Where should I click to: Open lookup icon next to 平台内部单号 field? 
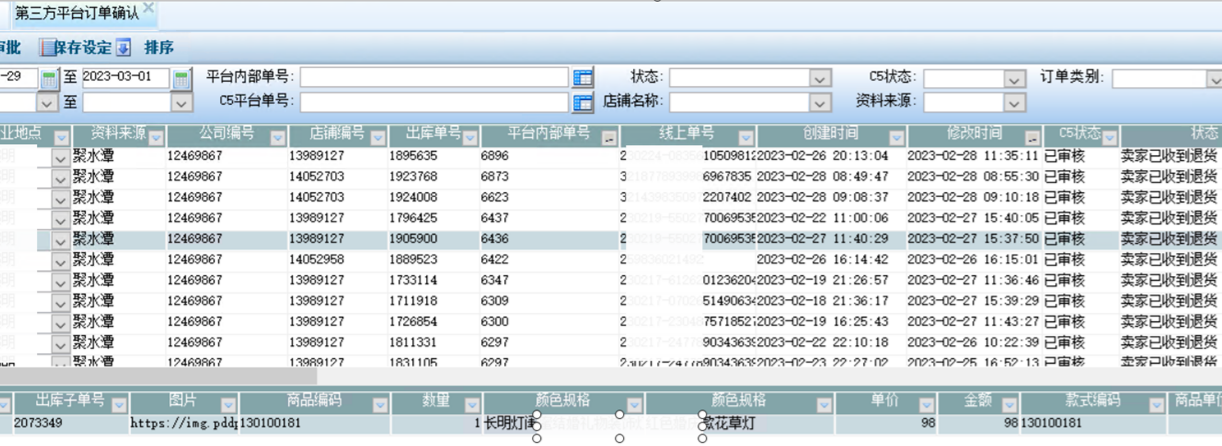584,78
